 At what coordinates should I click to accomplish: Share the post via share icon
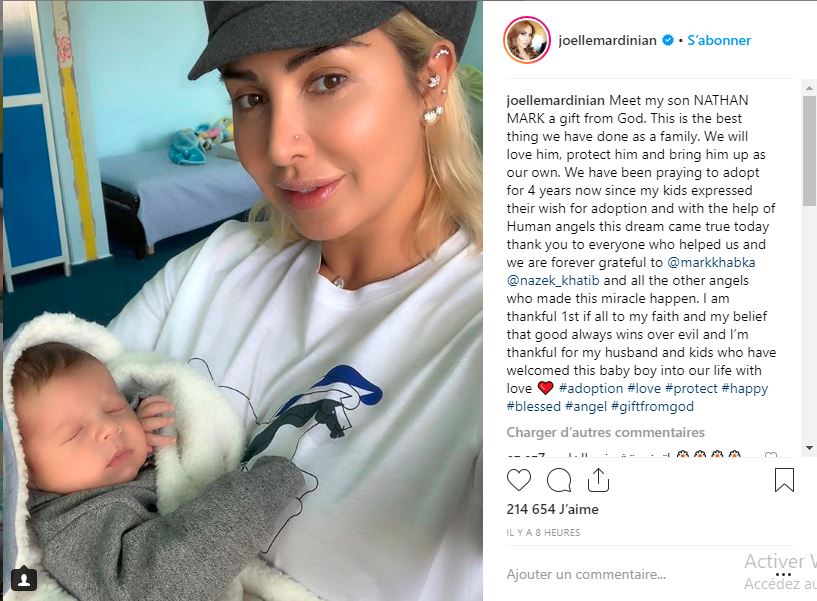coord(598,480)
